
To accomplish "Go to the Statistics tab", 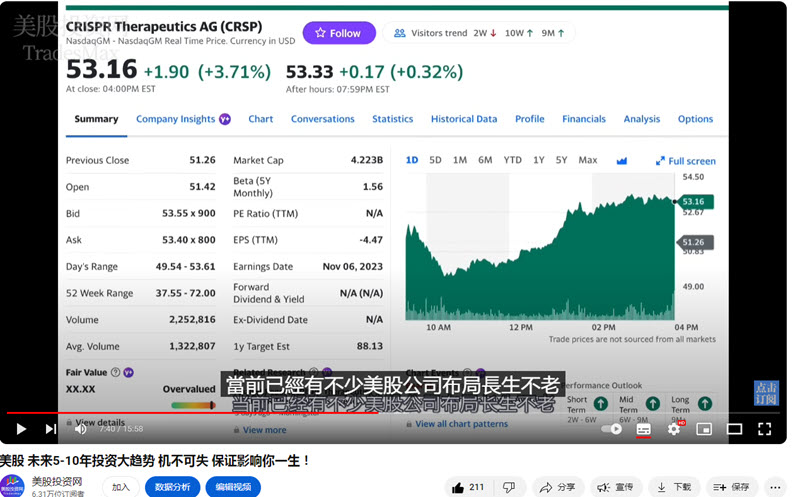I will pyautogui.click(x=392, y=119).
